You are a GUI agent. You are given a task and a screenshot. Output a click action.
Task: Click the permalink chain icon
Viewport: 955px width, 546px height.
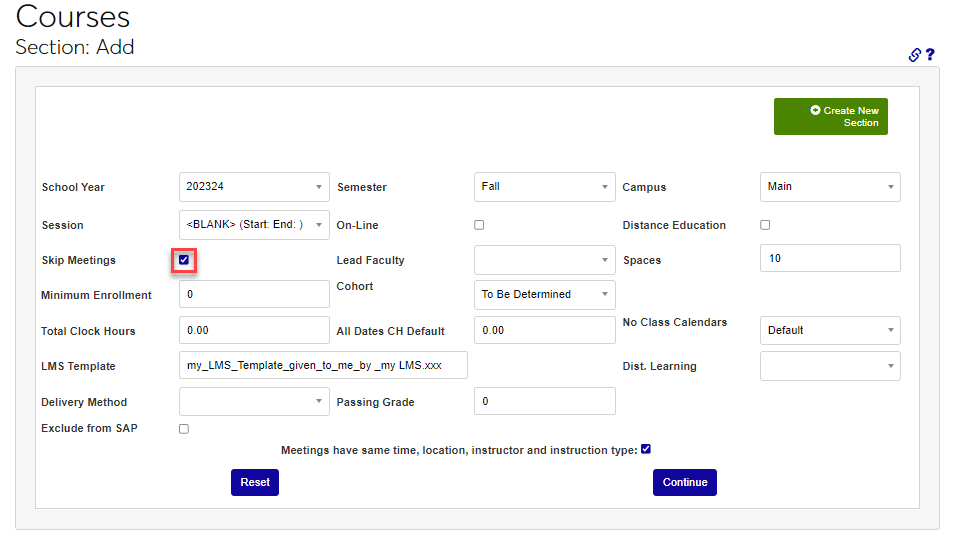pyautogui.click(x=914, y=55)
